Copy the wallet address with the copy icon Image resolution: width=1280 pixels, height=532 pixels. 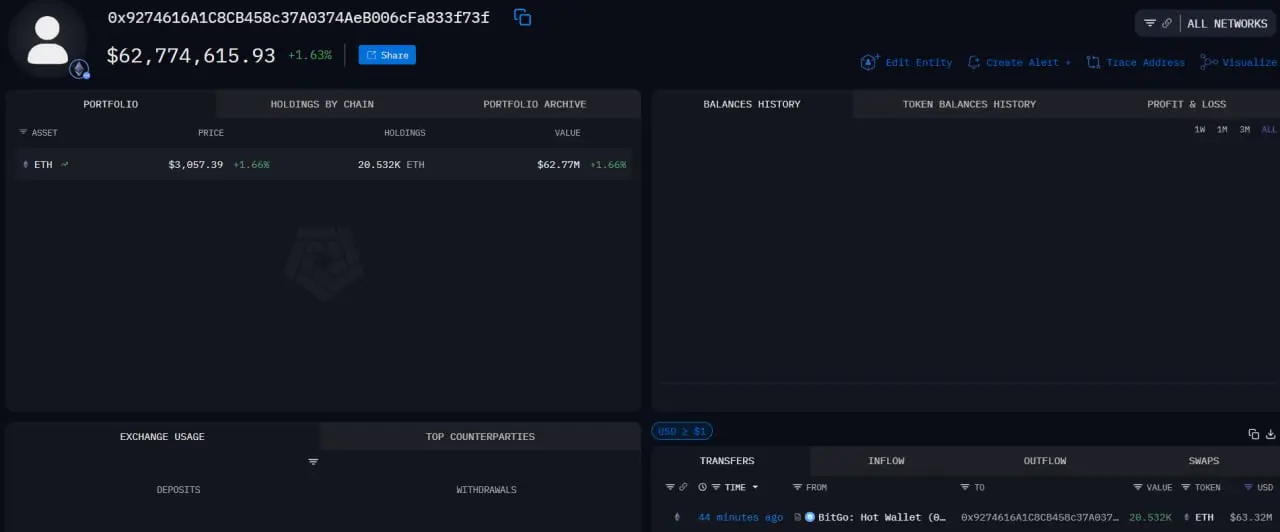[522, 17]
